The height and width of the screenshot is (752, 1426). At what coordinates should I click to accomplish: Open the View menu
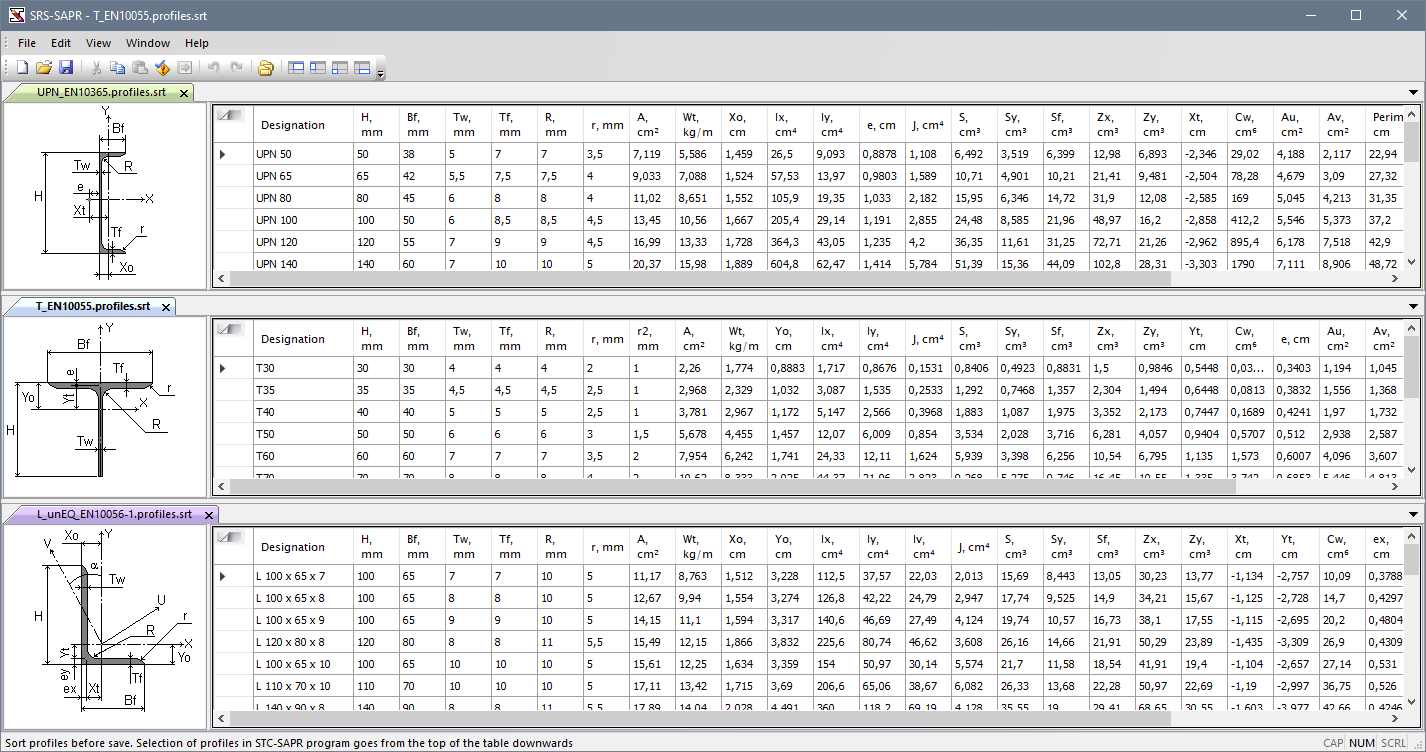(98, 43)
